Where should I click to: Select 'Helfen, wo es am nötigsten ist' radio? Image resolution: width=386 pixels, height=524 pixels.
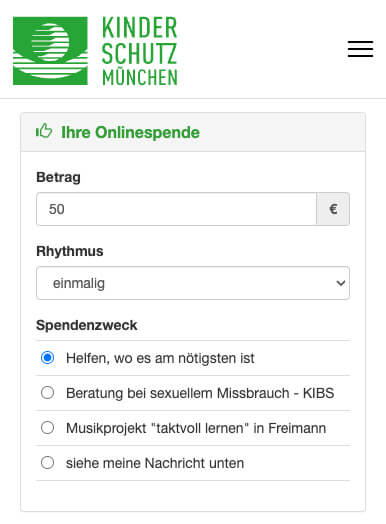[x=47, y=357]
